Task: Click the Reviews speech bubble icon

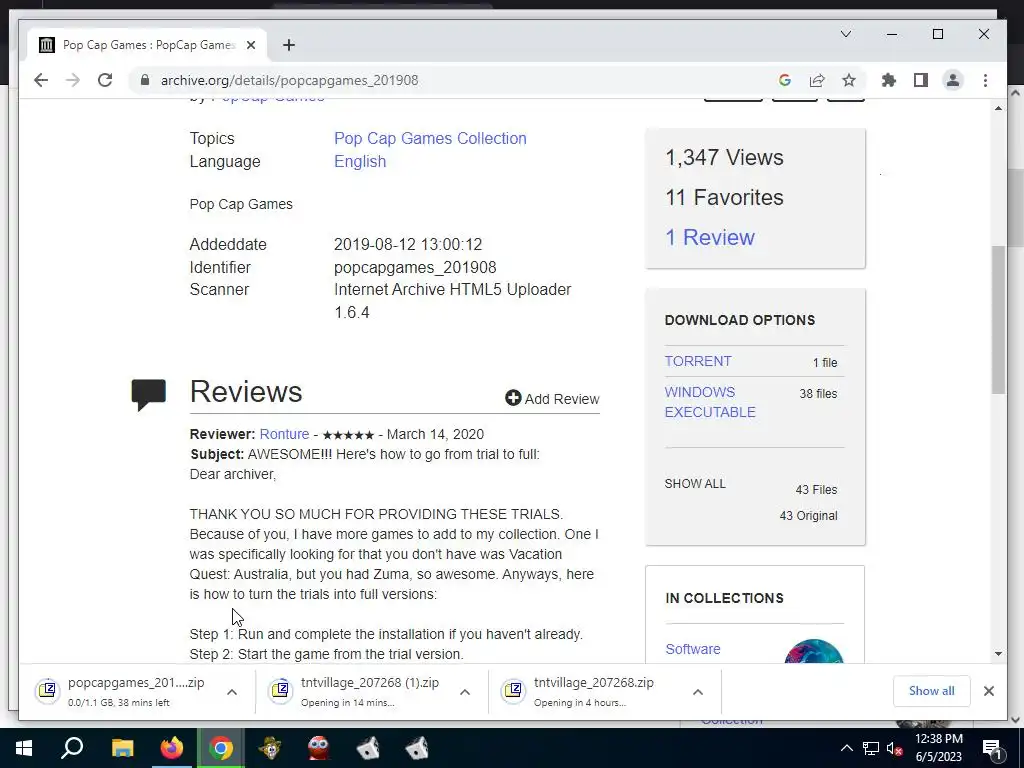Action: point(149,394)
